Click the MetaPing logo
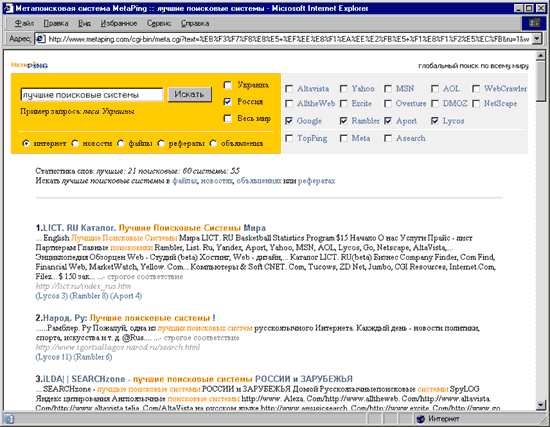This screenshot has height=427, width=550. [x=29, y=65]
